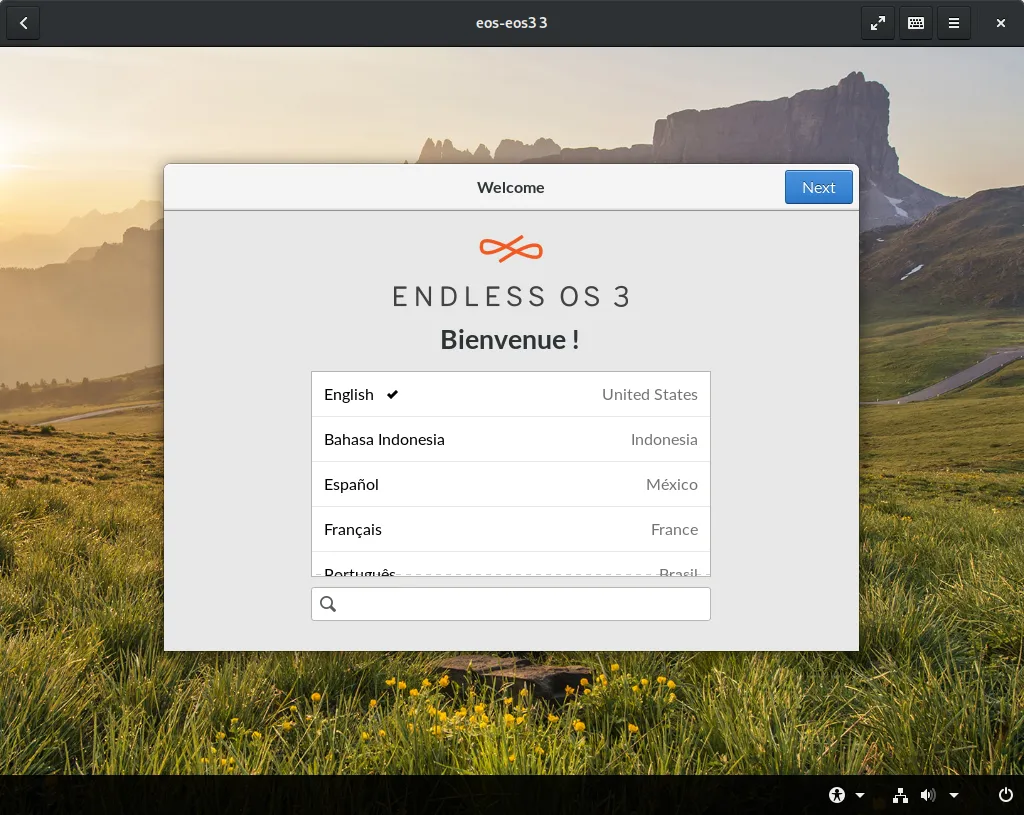Select Español México as the language

click(x=510, y=484)
